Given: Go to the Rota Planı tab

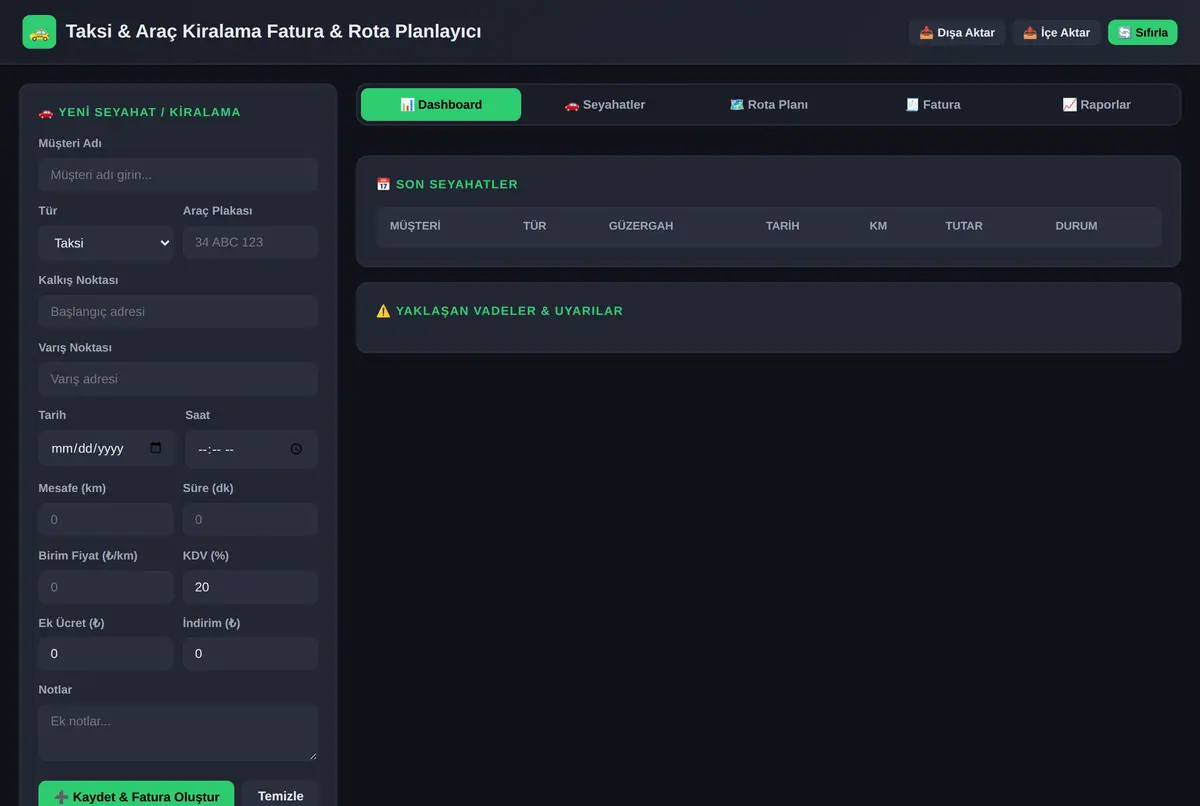Looking at the screenshot, I should tap(769, 105).
